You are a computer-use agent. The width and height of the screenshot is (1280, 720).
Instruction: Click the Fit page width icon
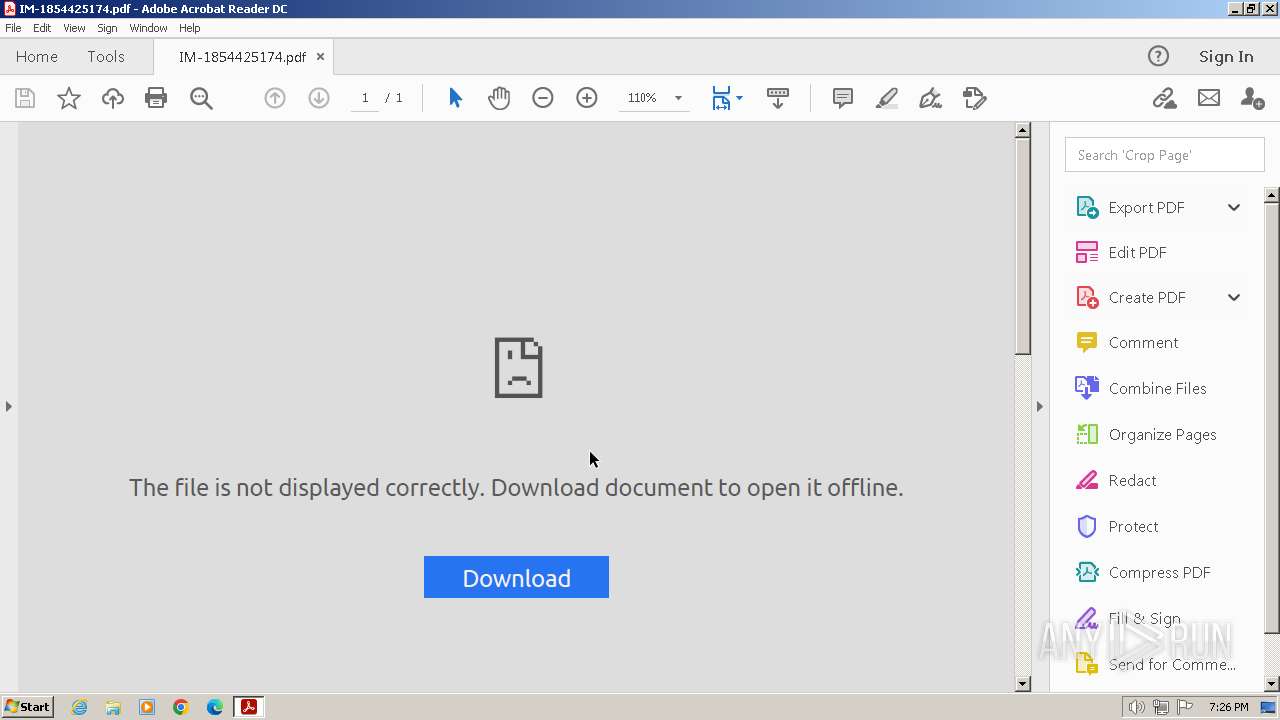(721, 98)
